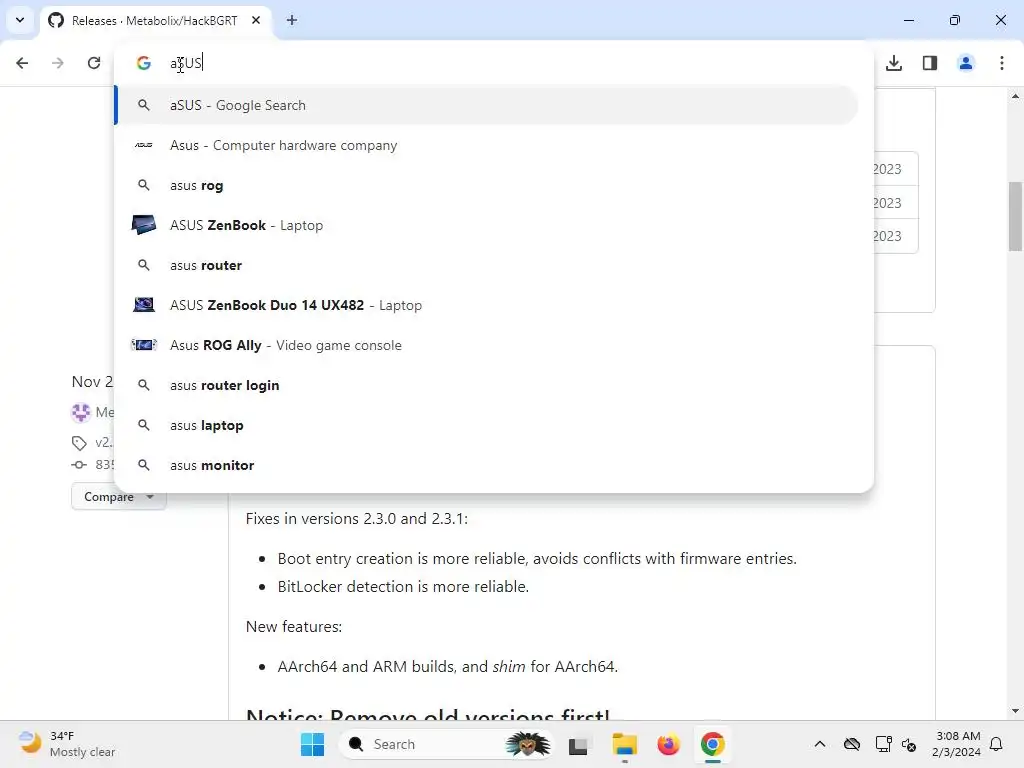Click the browser back arrow
Image resolution: width=1024 pixels, height=768 pixels.
(22, 63)
